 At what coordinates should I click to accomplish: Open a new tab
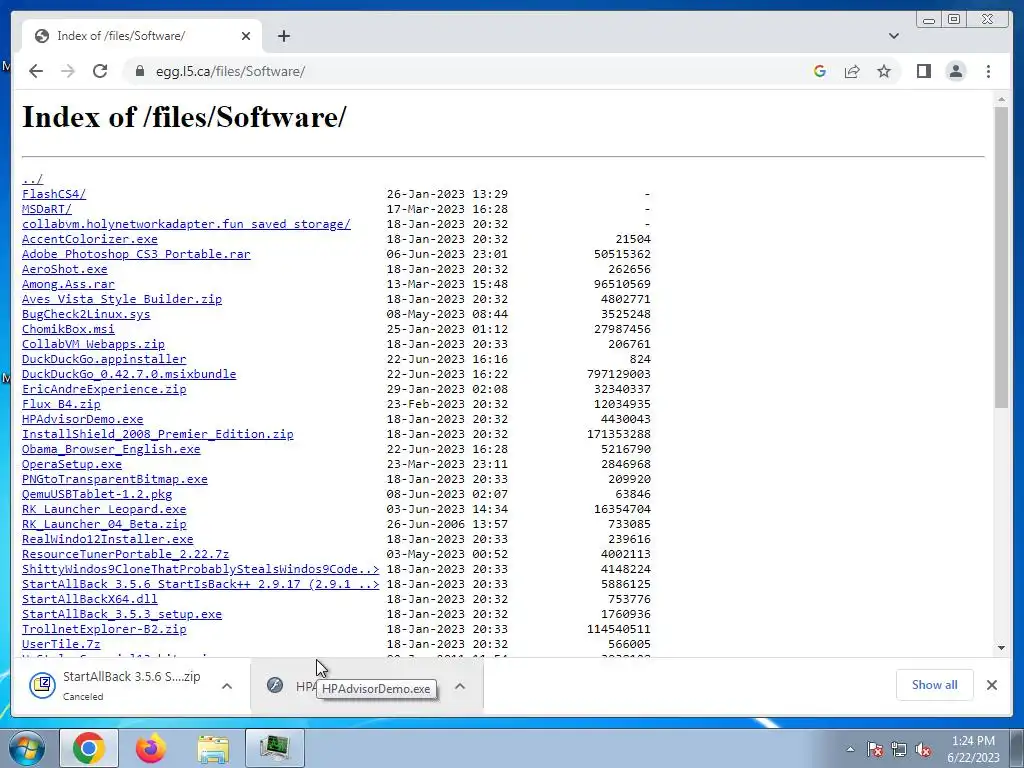point(283,36)
